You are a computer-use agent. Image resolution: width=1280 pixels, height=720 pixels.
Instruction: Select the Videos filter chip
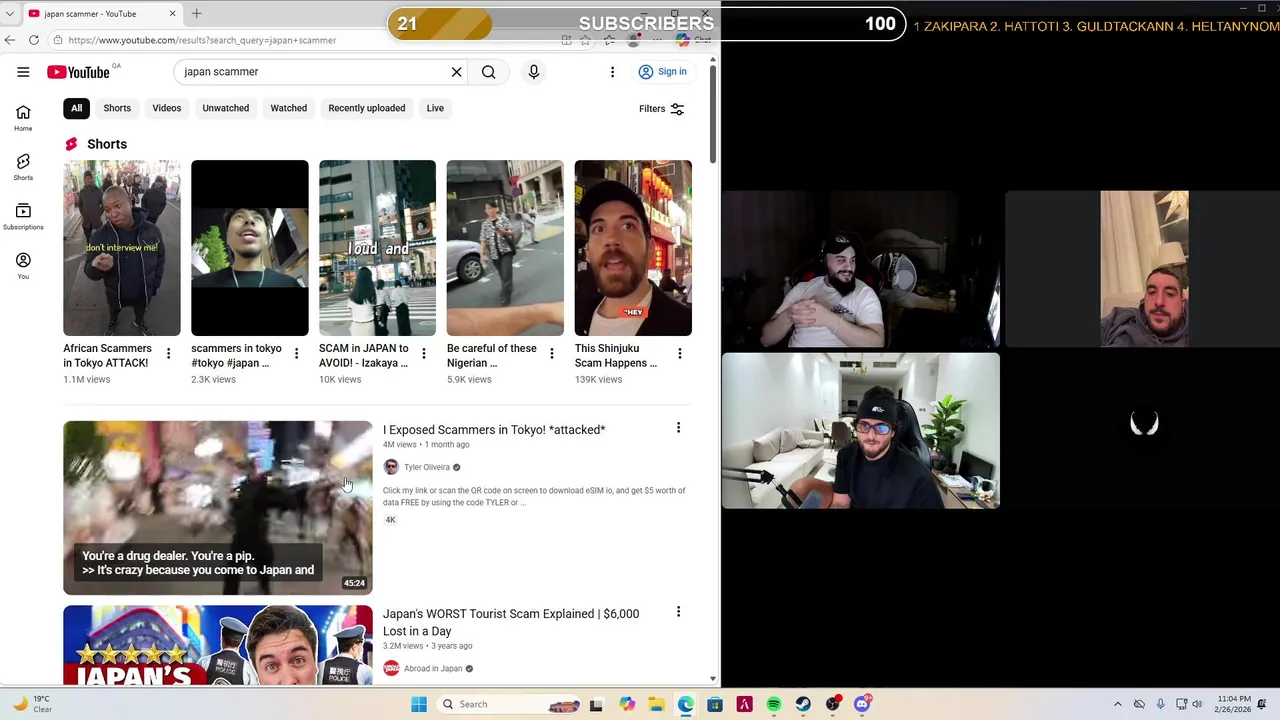pyautogui.click(x=167, y=108)
